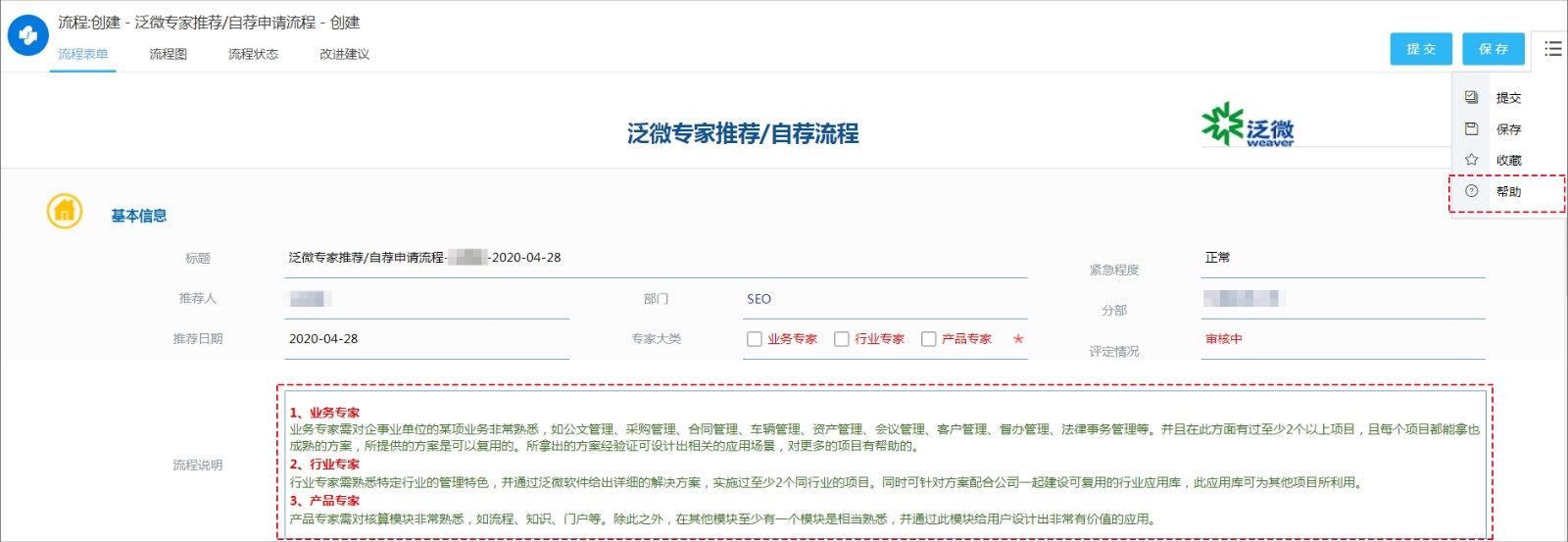The width and height of the screenshot is (1568, 542).
Task: Go to the 改进建议 tab
Action: pos(344,54)
